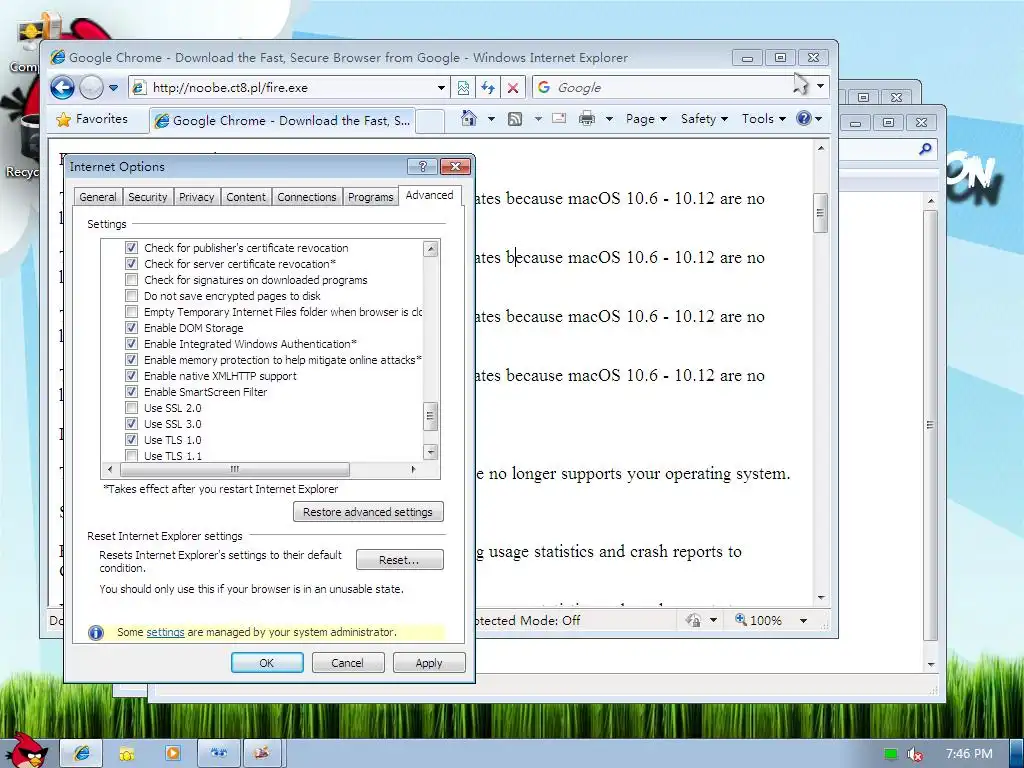Check the Use SSL 2.0 box
The width and height of the screenshot is (1024, 768).
131,408
